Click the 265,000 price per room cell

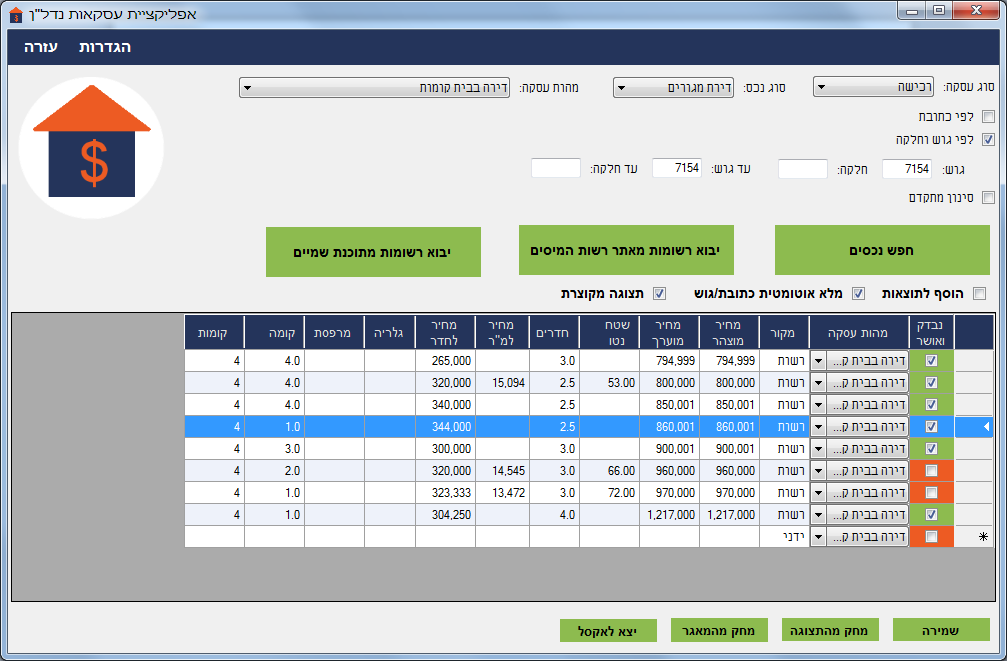(x=445, y=361)
